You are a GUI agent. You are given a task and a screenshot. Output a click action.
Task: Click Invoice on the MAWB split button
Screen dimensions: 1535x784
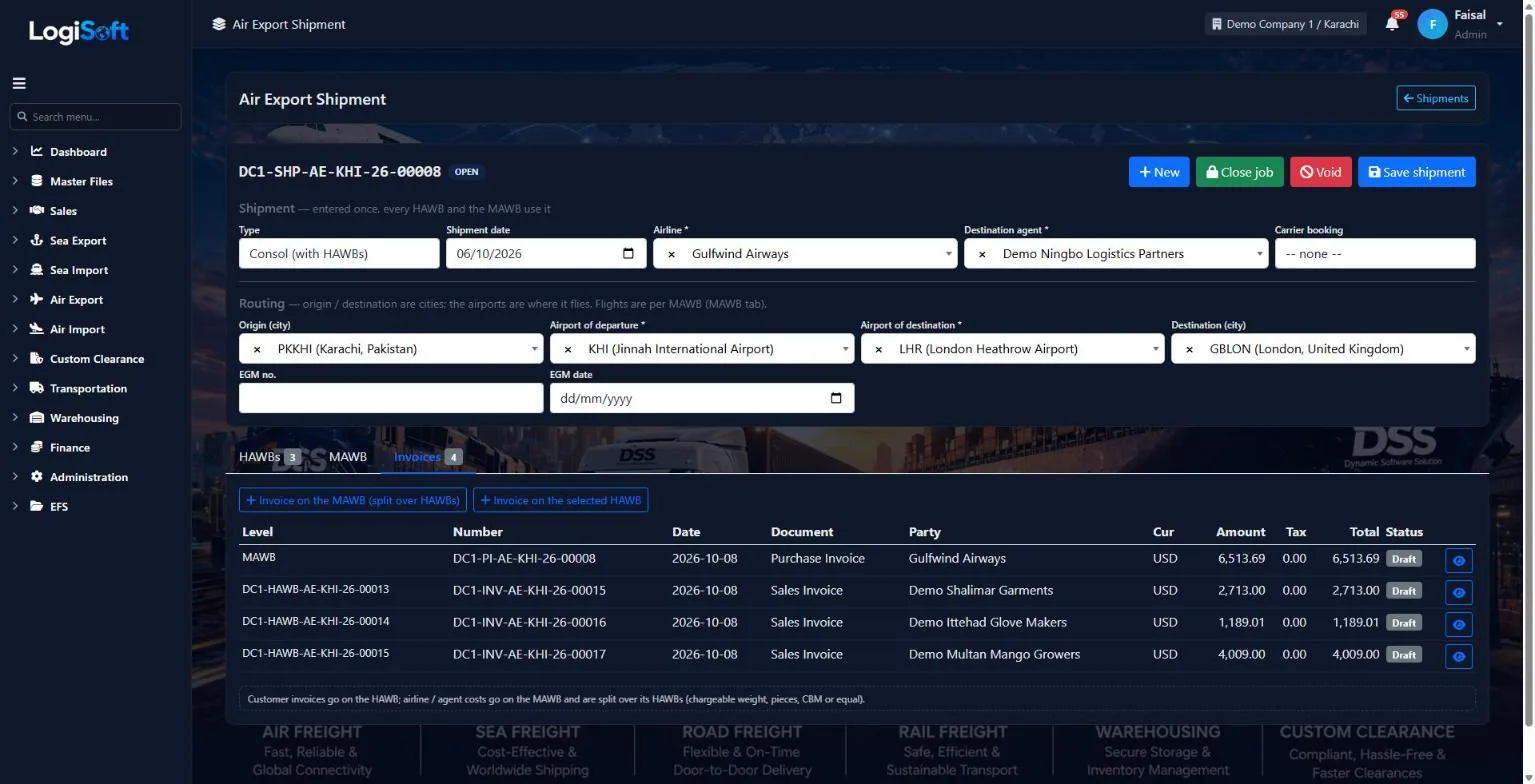click(353, 500)
